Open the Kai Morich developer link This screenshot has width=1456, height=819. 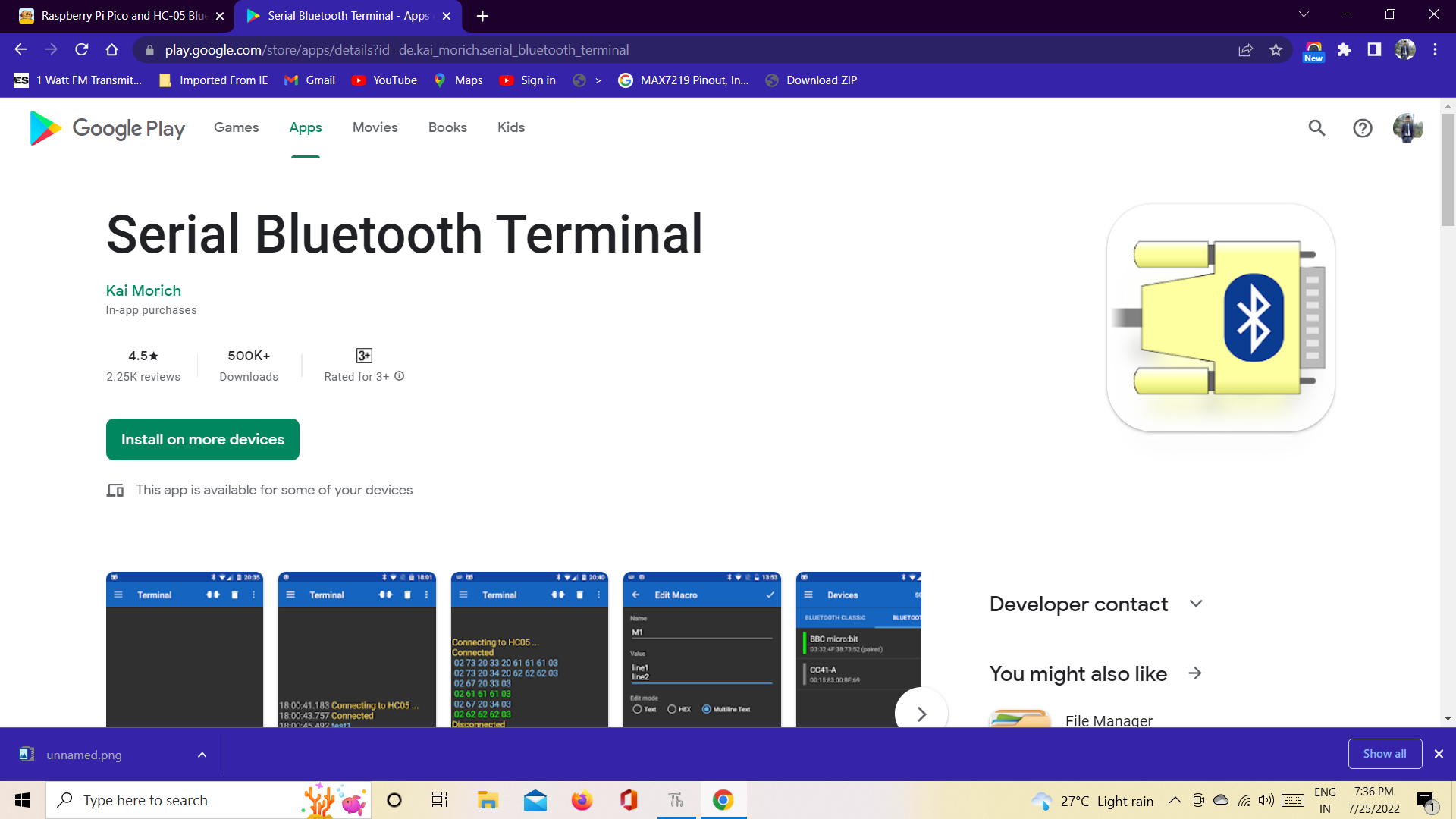pos(143,290)
